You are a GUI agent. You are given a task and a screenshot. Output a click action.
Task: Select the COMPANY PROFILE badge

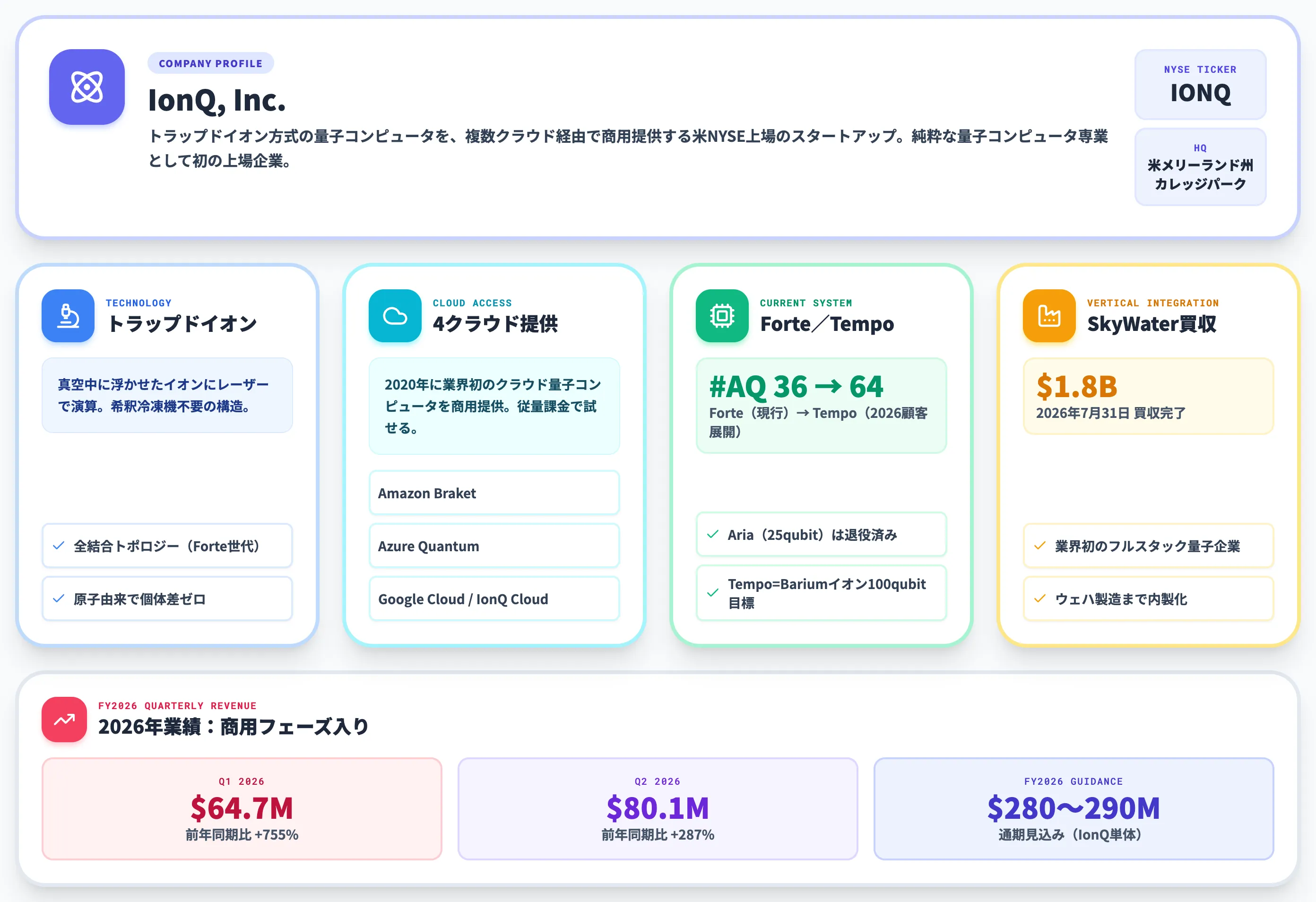coord(211,63)
